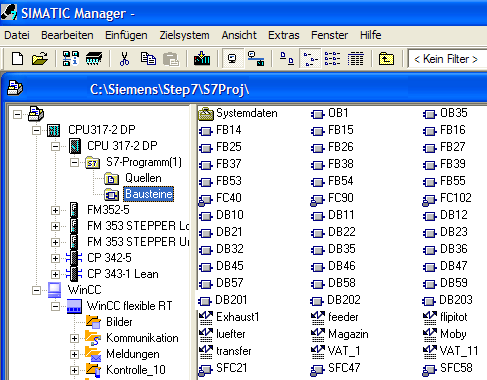The image size is (487, 380).
Task: Collapse the project root node
Action: coord(17,114)
